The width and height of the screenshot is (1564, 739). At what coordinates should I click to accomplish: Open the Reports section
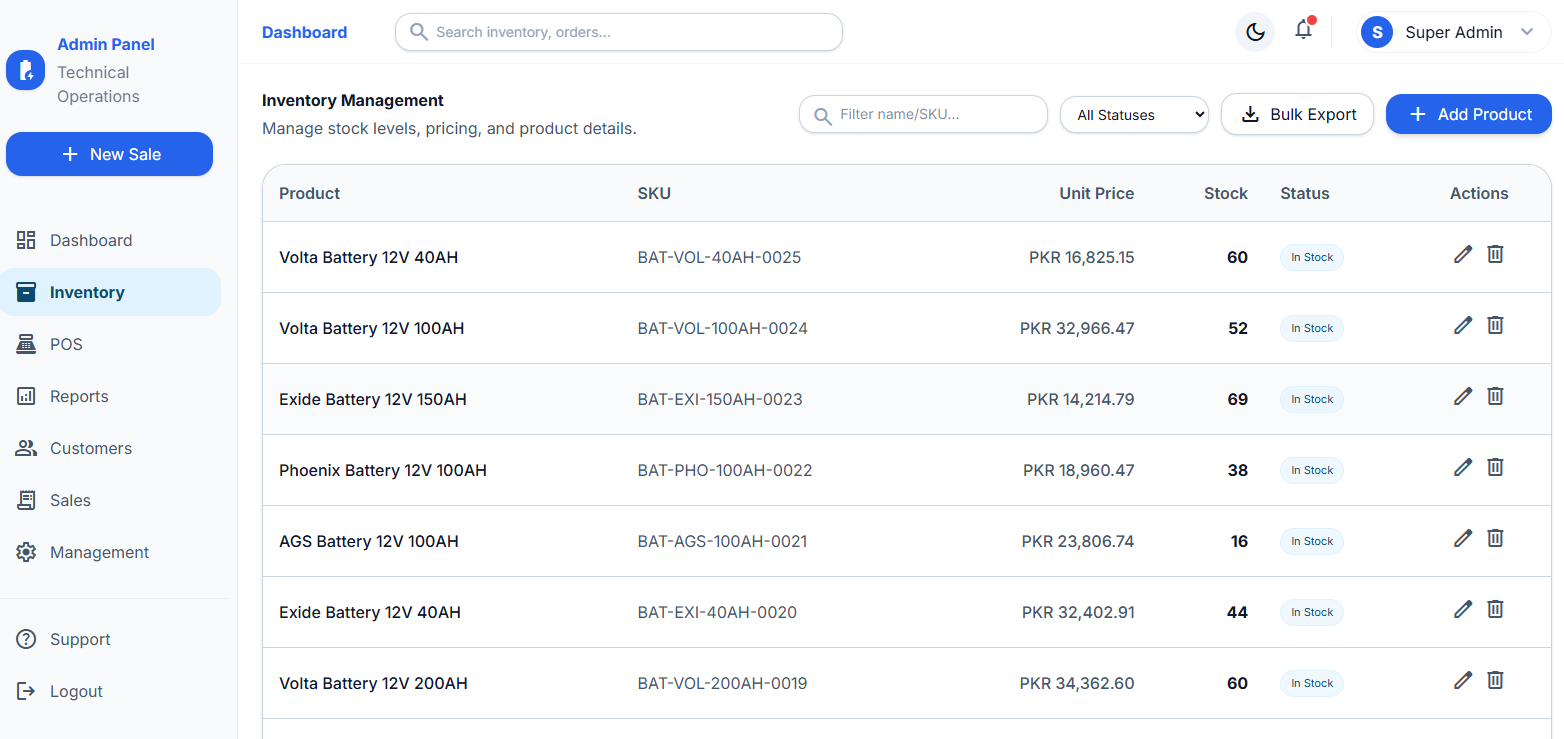pos(110,396)
